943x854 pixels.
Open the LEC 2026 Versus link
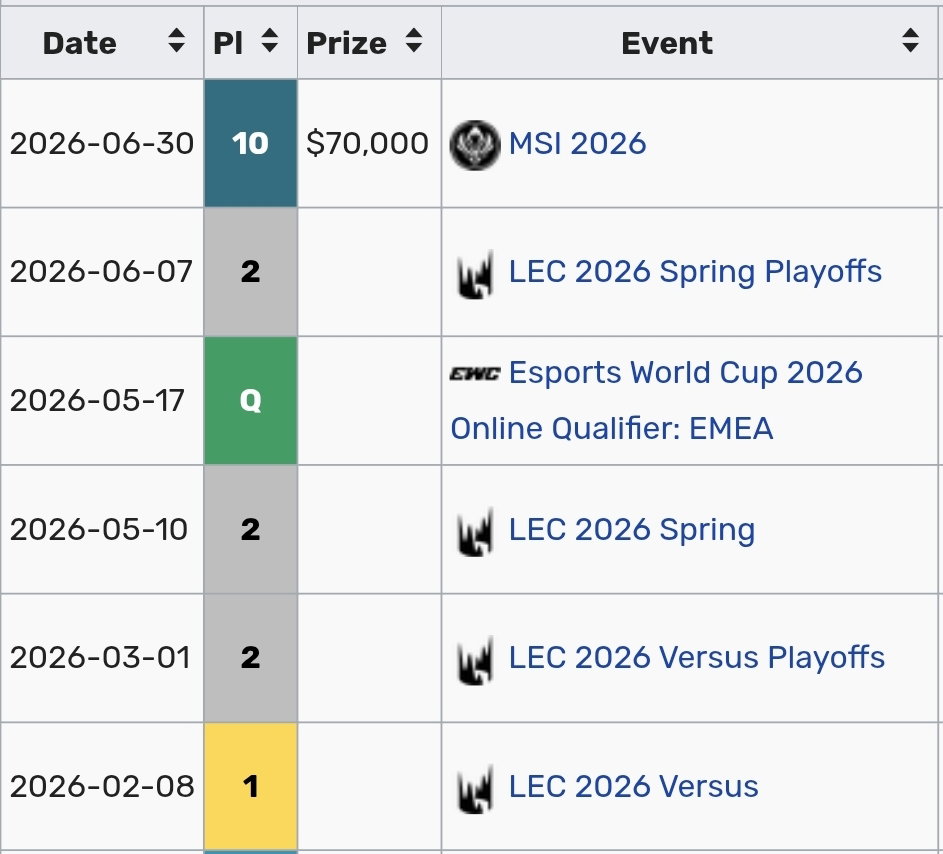[x=634, y=786]
